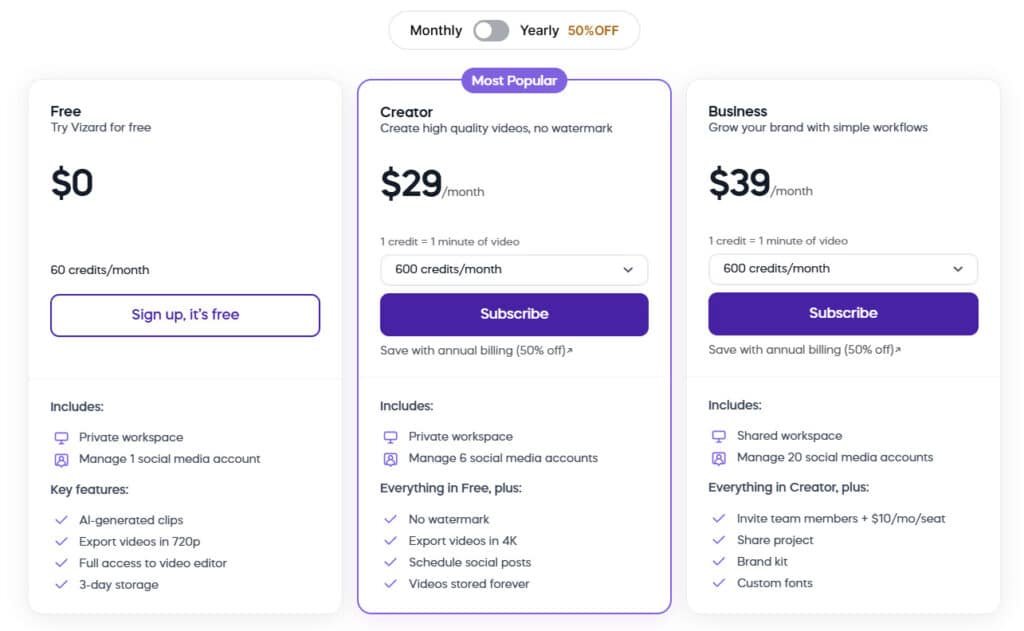Click the checkmark beside AI-generated clips
The image size is (1024, 631).
tap(61, 521)
